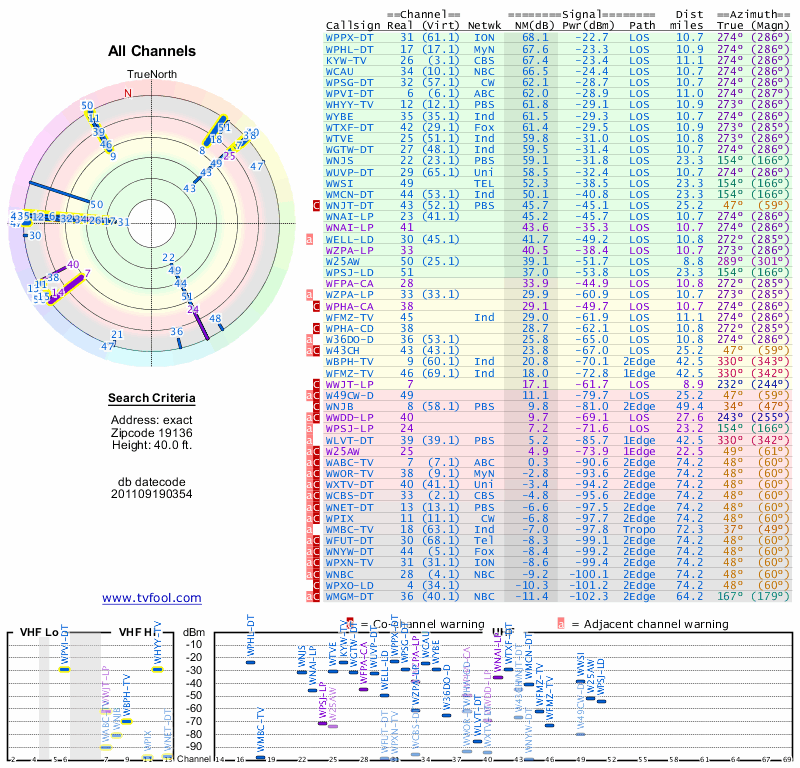Select the WPHL-DT callsign
This screenshot has height=768, width=800.
click(x=349, y=49)
